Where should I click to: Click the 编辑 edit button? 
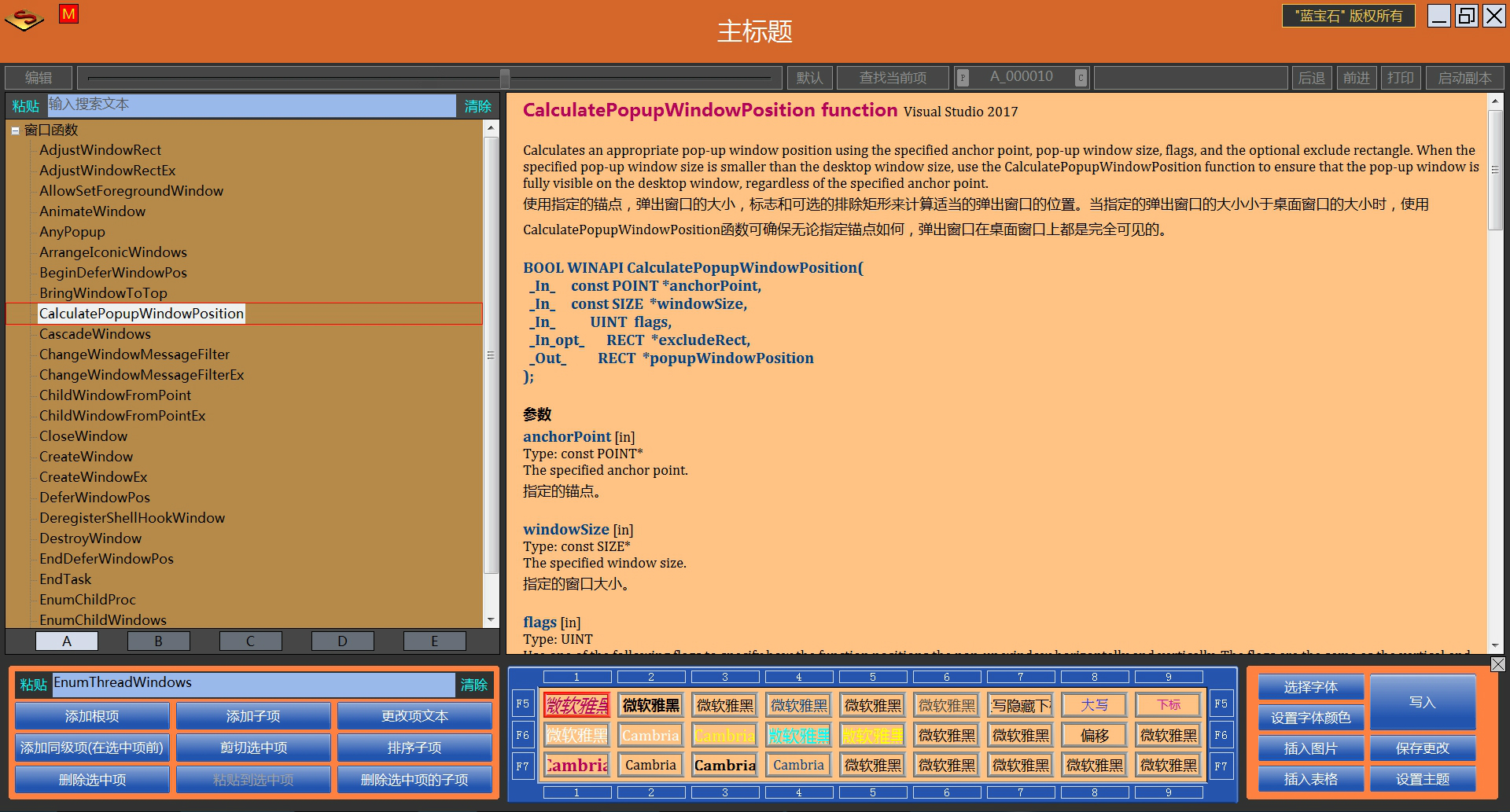[x=39, y=78]
